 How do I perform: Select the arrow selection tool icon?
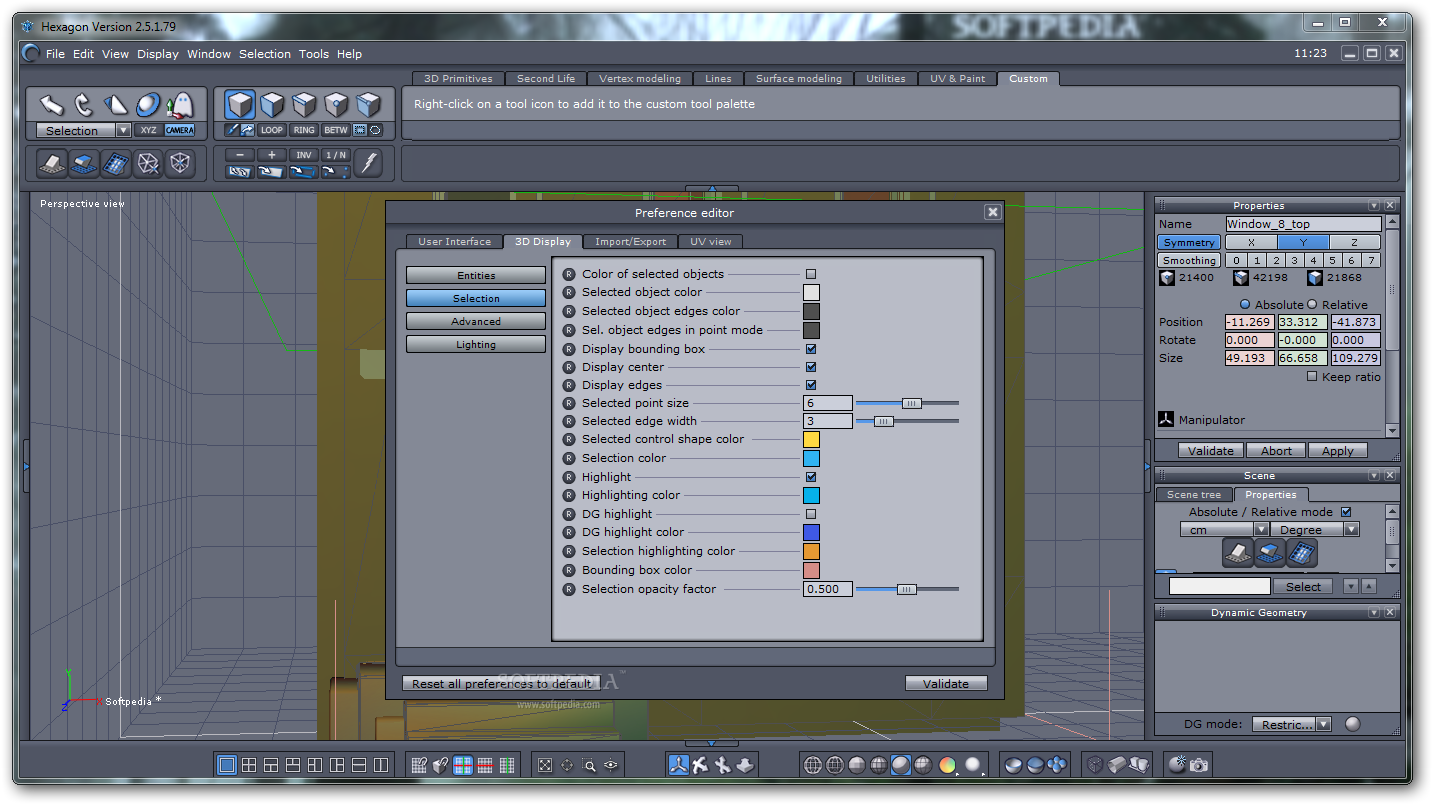point(51,104)
